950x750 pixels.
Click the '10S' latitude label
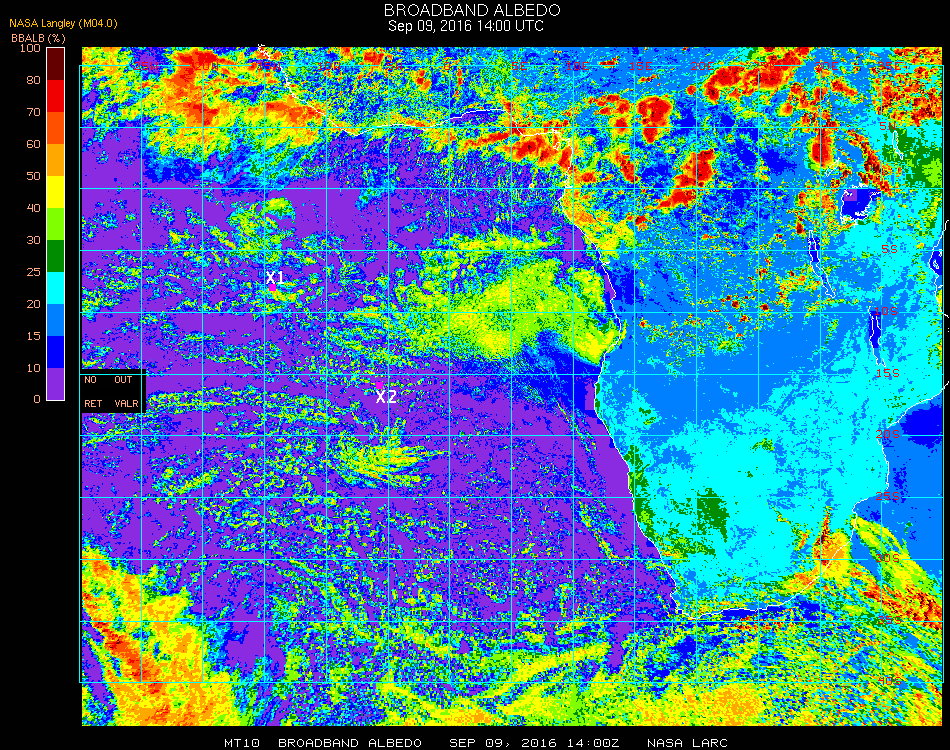[886, 311]
